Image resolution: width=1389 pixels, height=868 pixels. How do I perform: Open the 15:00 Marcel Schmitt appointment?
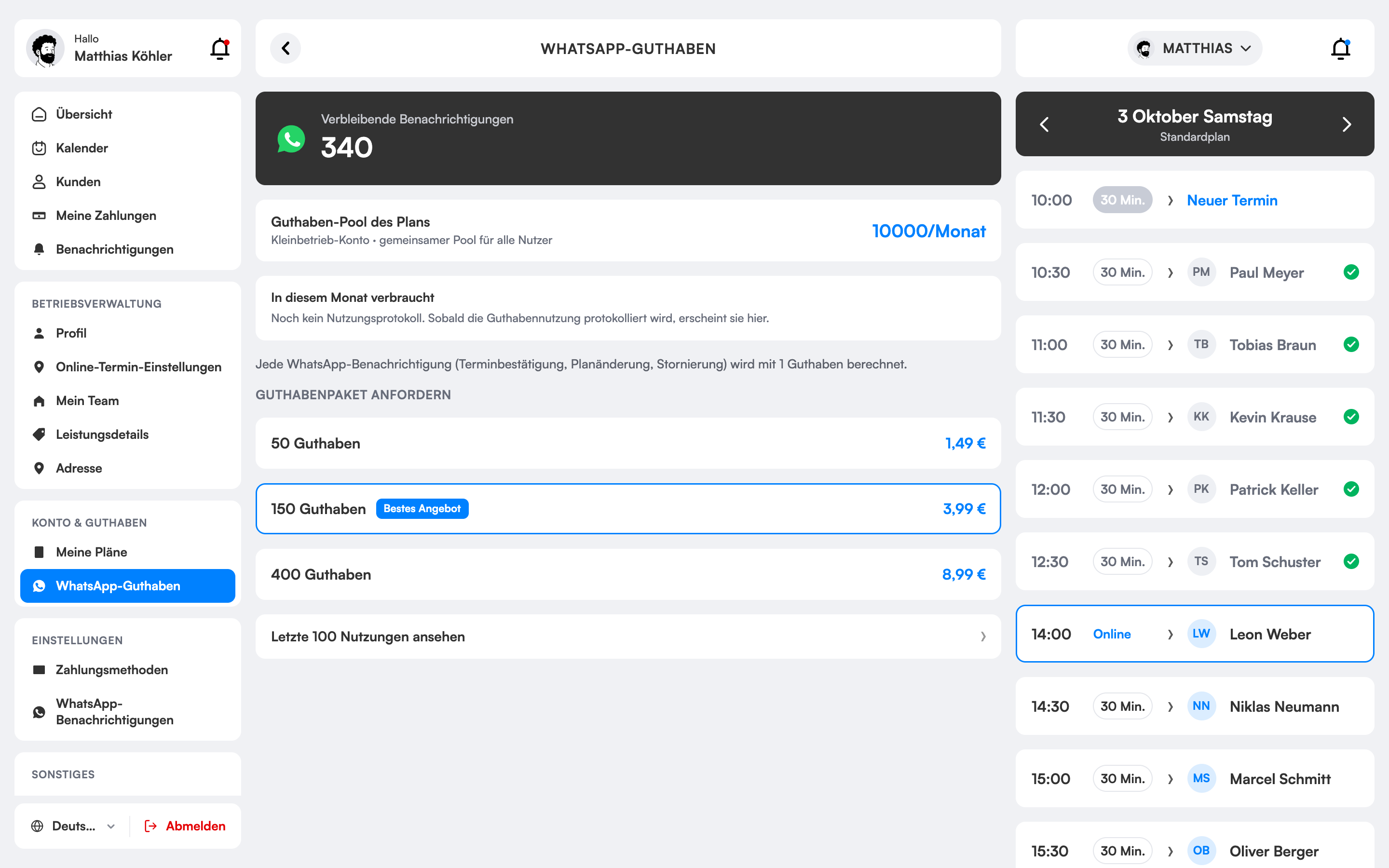(1195, 778)
